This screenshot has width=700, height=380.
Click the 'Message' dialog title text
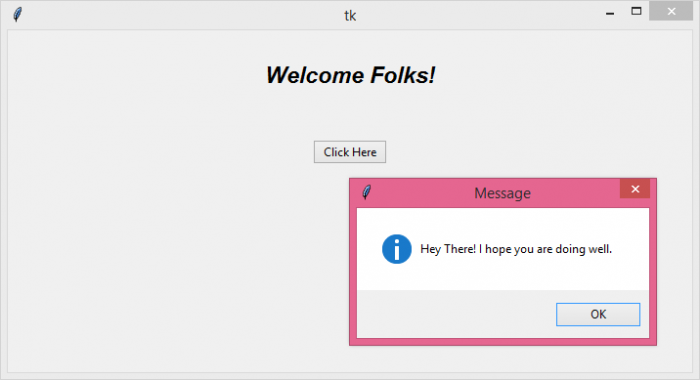coord(502,193)
